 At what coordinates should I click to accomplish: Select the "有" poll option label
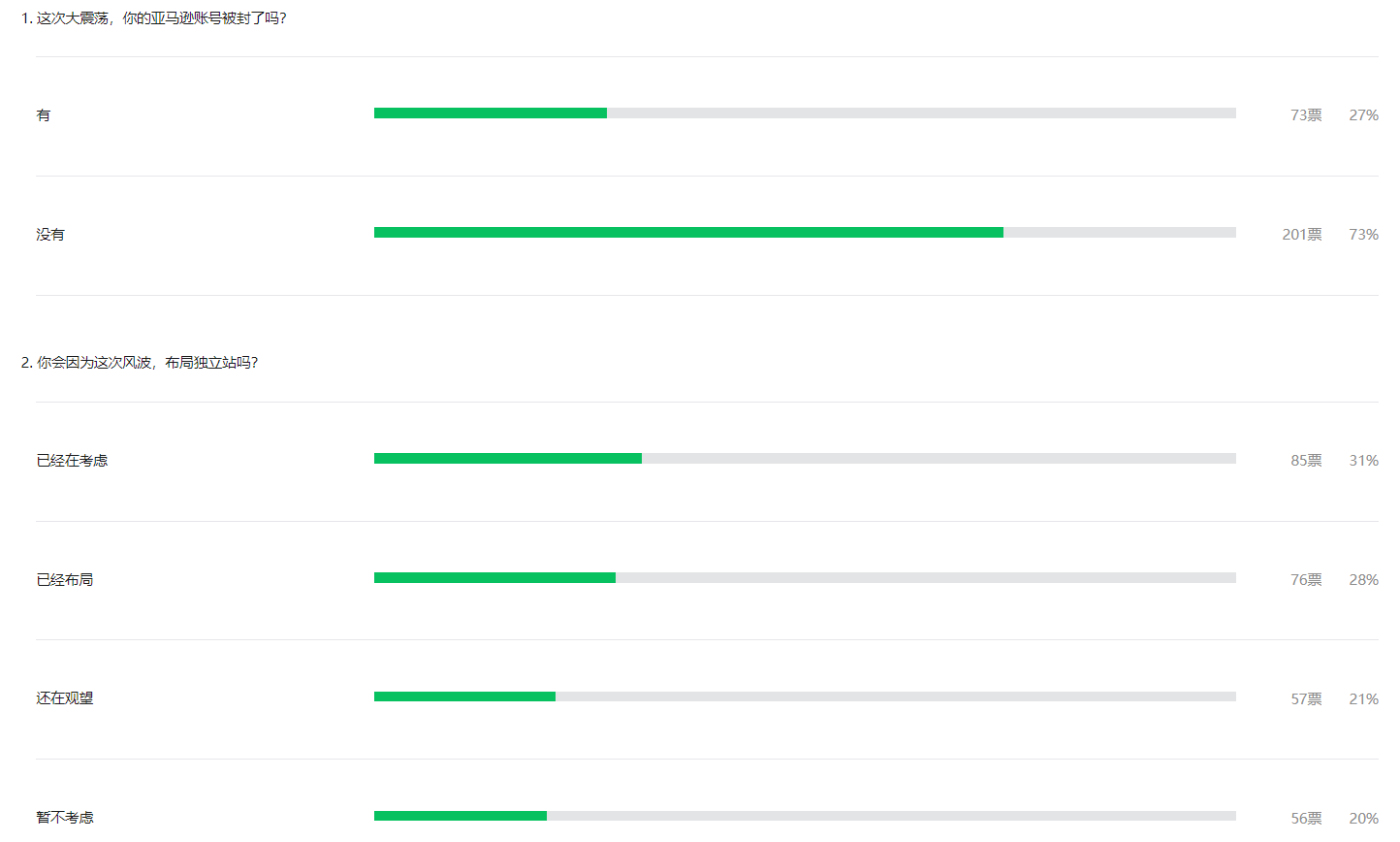coord(44,115)
